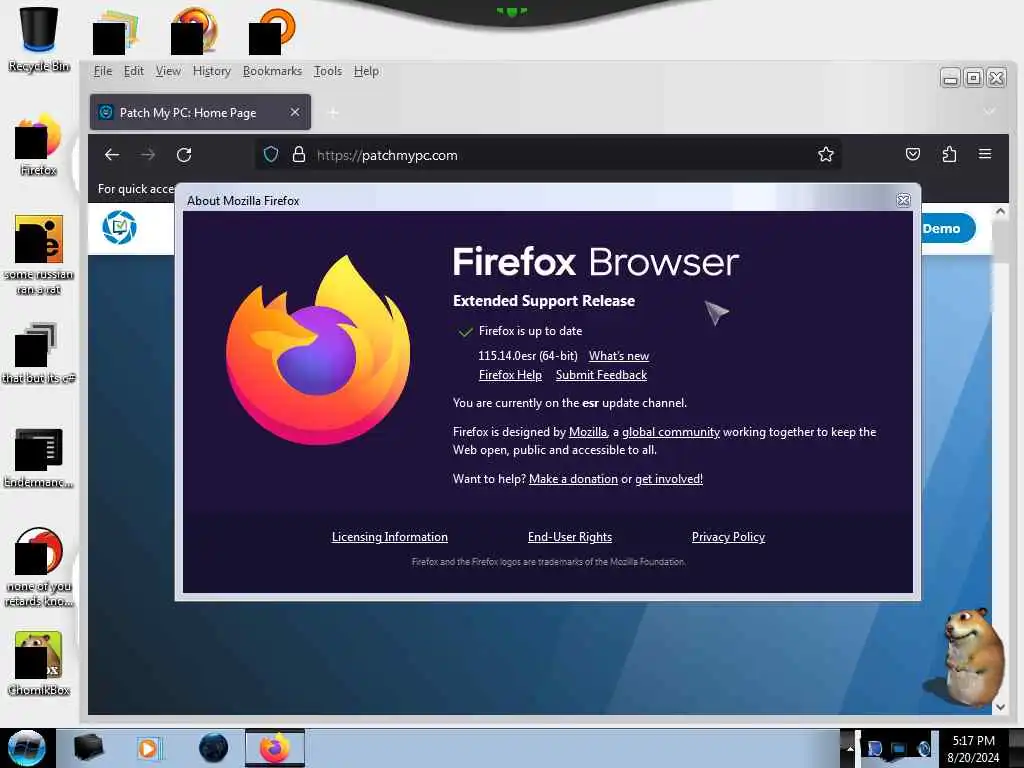The width and height of the screenshot is (1024, 768).
Task: Click the media player taskbar icon
Action: (150, 748)
